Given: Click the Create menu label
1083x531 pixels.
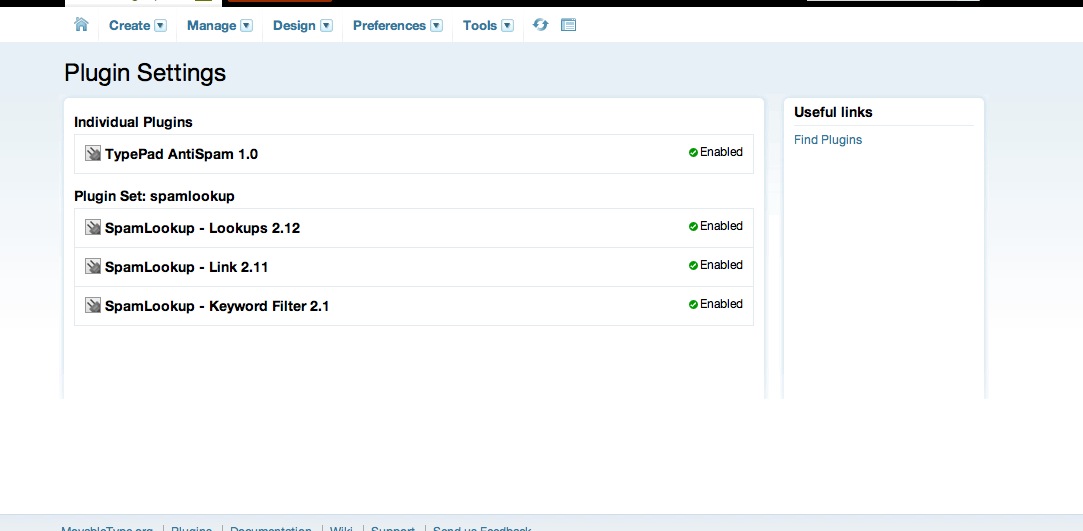Looking at the screenshot, I should (x=129, y=26).
